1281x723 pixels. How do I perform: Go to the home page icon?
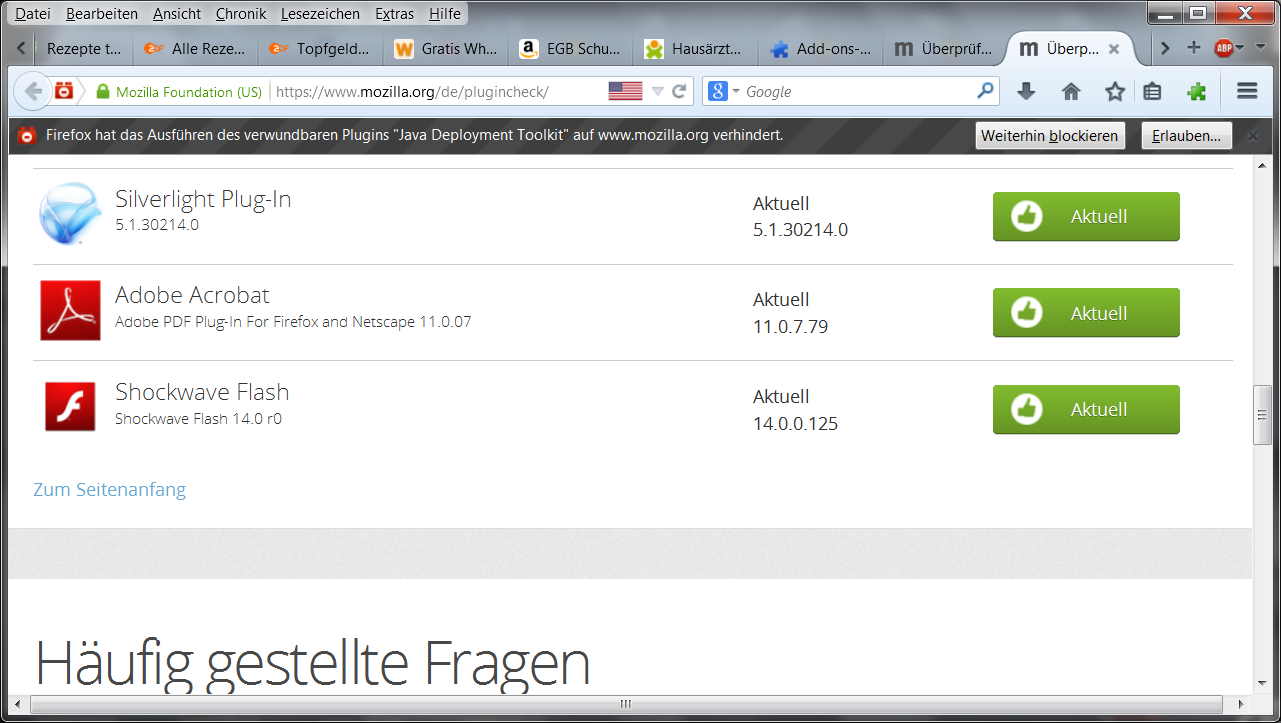pyautogui.click(x=1071, y=92)
